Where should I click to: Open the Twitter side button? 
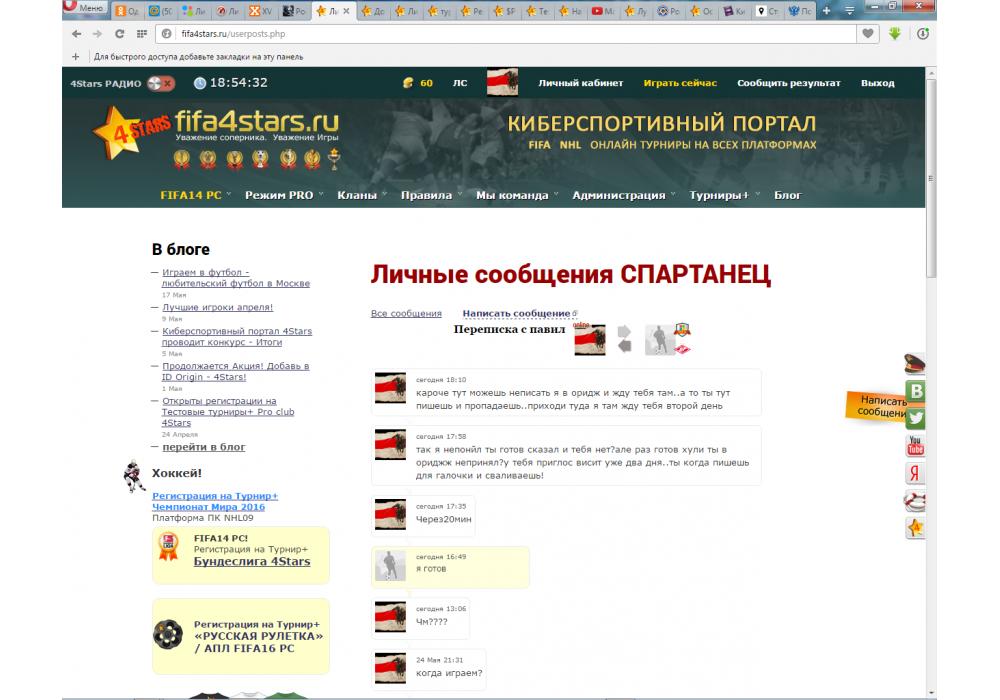pyautogui.click(x=915, y=418)
